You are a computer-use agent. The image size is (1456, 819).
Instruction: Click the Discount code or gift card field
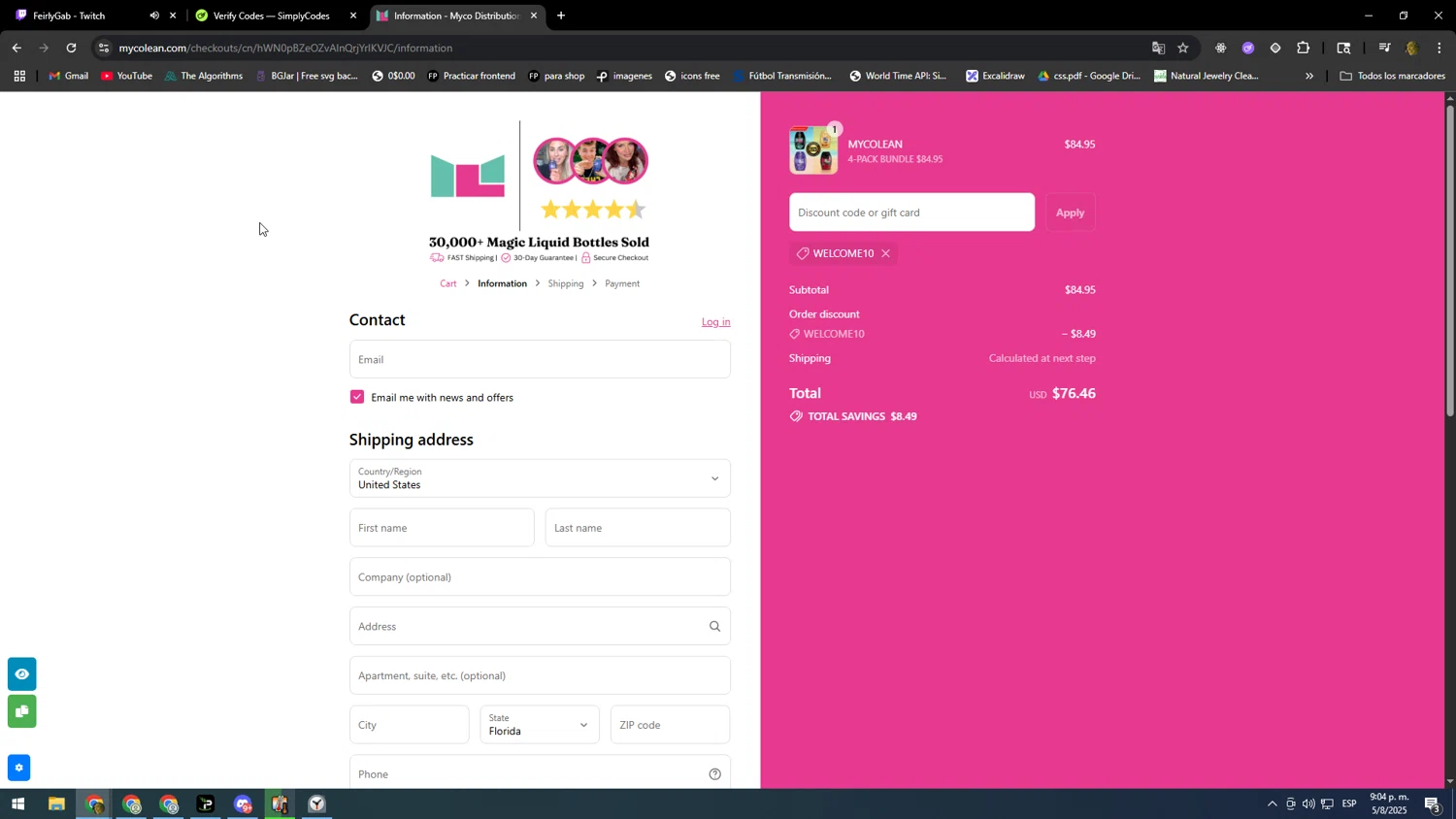point(911,213)
